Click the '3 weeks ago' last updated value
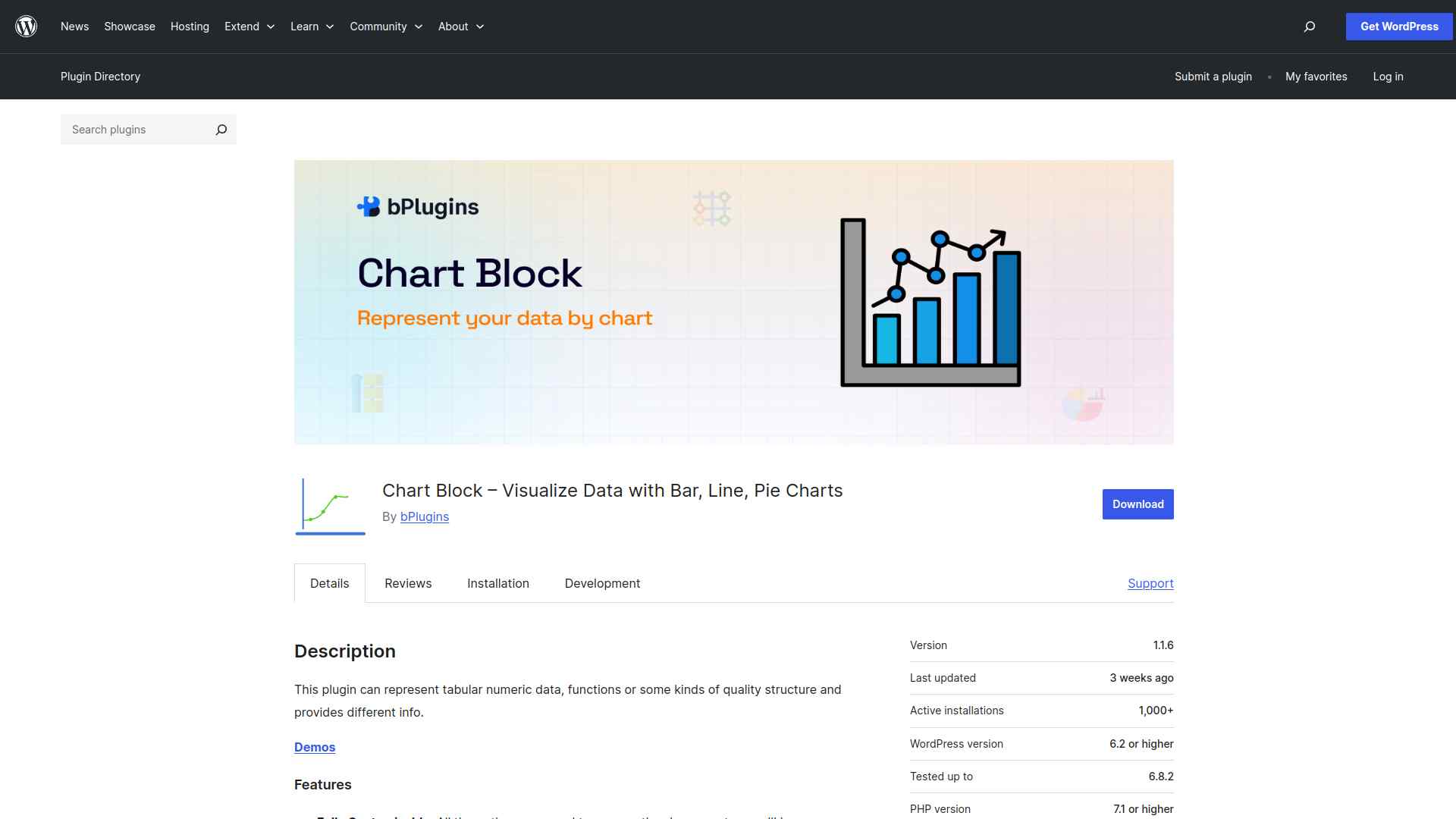1456x819 pixels. click(1141, 678)
